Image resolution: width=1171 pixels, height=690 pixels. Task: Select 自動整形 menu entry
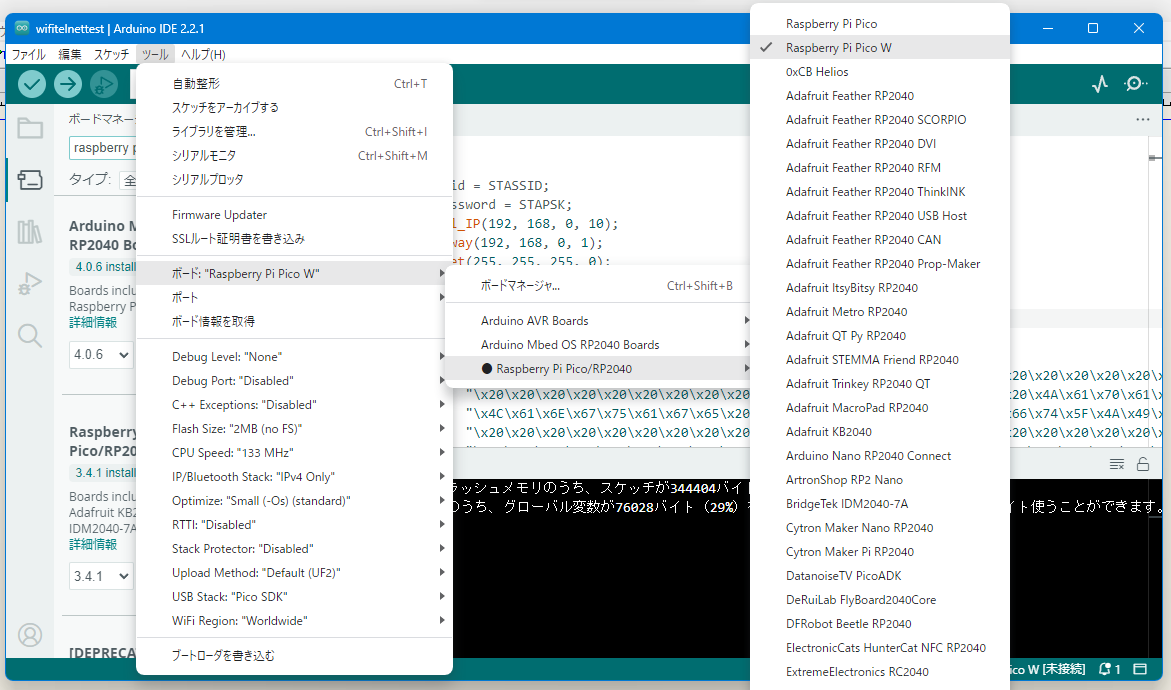[x=294, y=84]
